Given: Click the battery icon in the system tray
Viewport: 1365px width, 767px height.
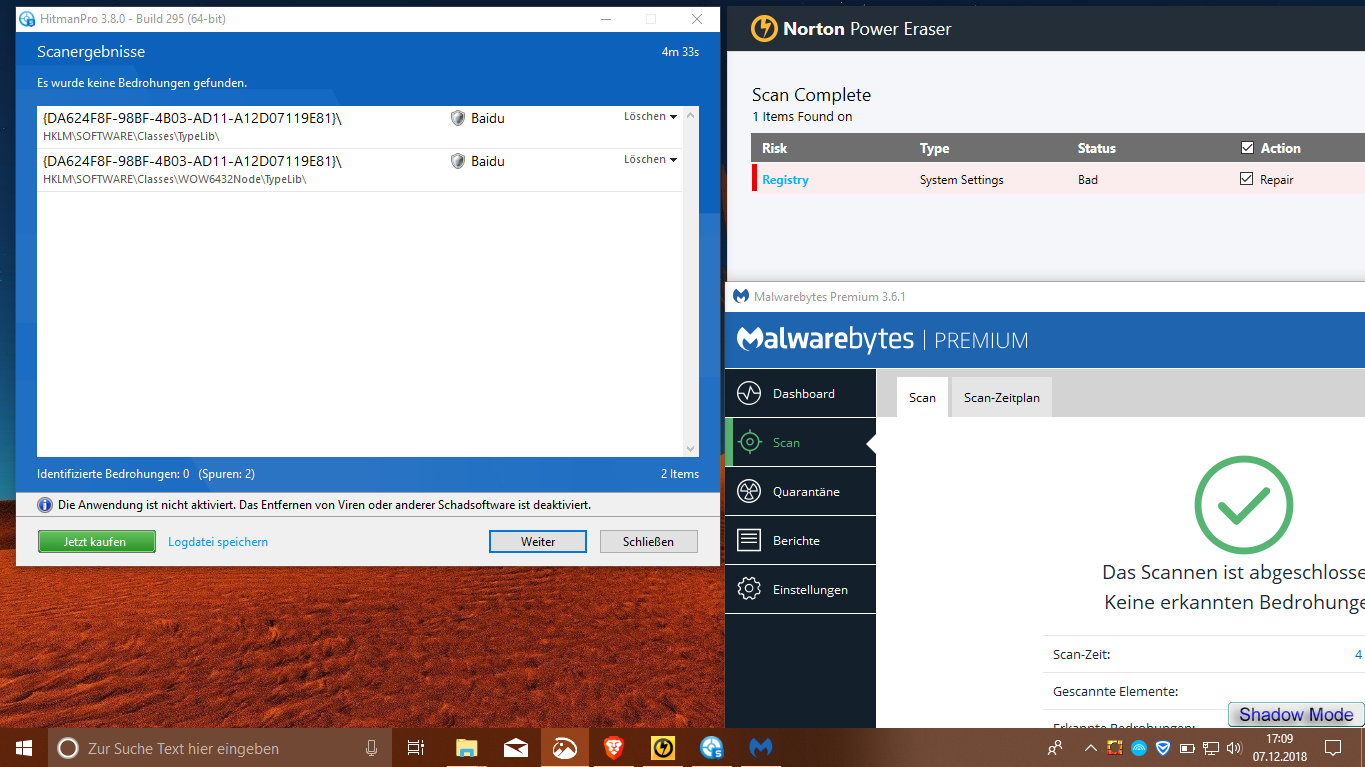Looking at the screenshot, I should pyautogui.click(x=1187, y=747).
